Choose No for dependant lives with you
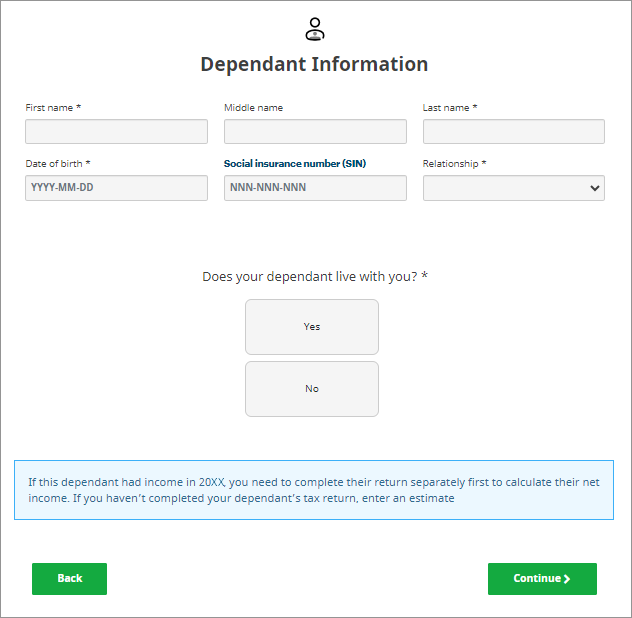This screenshot has width=632, height=618. [312, 389]
